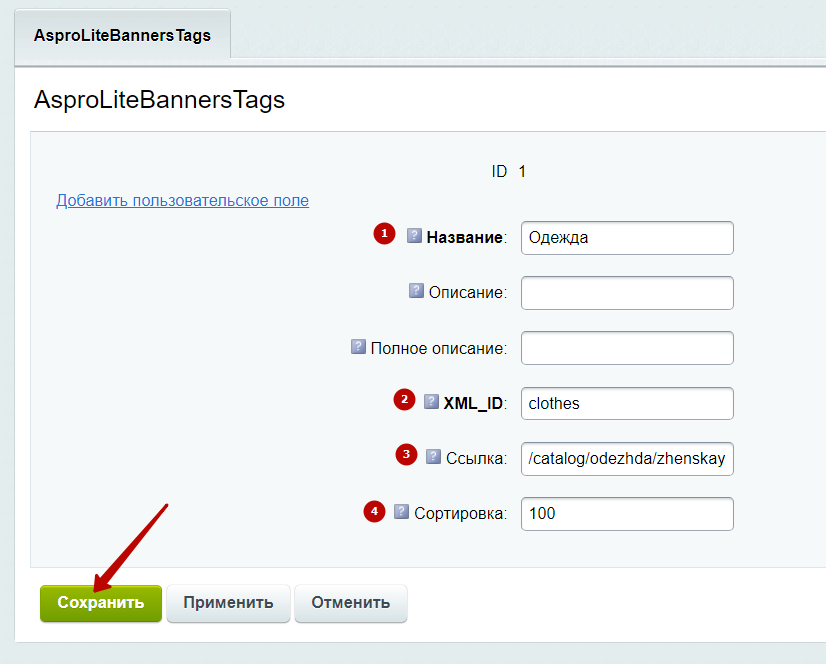
Task: Click red marker number 2
Action: [x=405, y=399]
